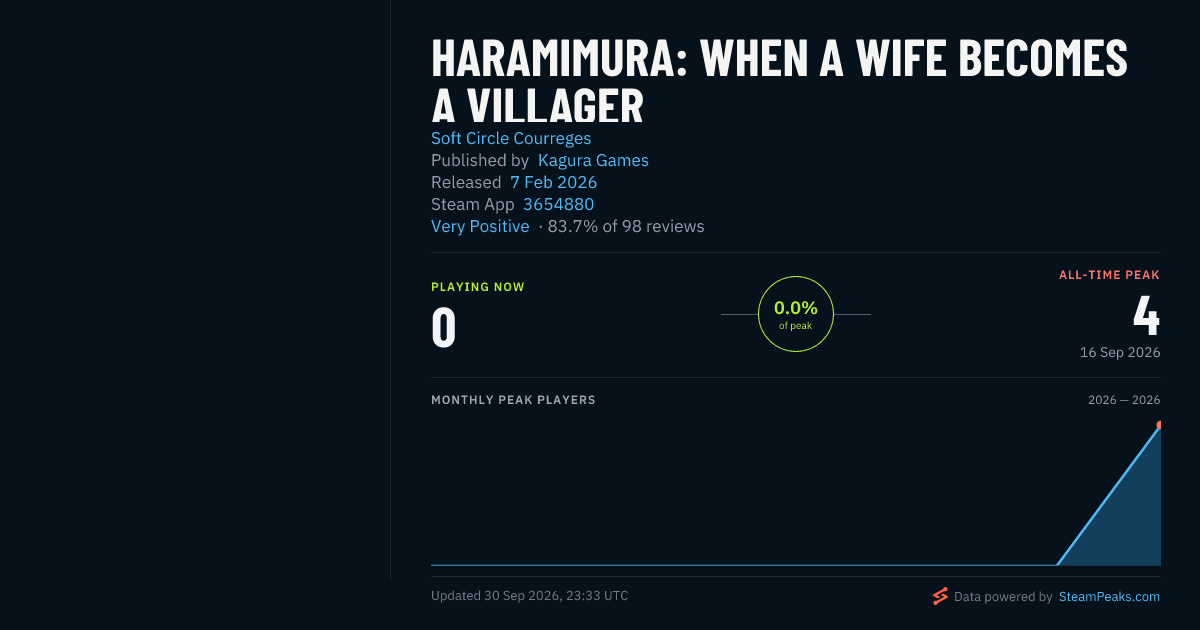Viewport: 1200px width, 630px height.
Task: Click the Monthly Peak Players label
Action: coord(513,400)
